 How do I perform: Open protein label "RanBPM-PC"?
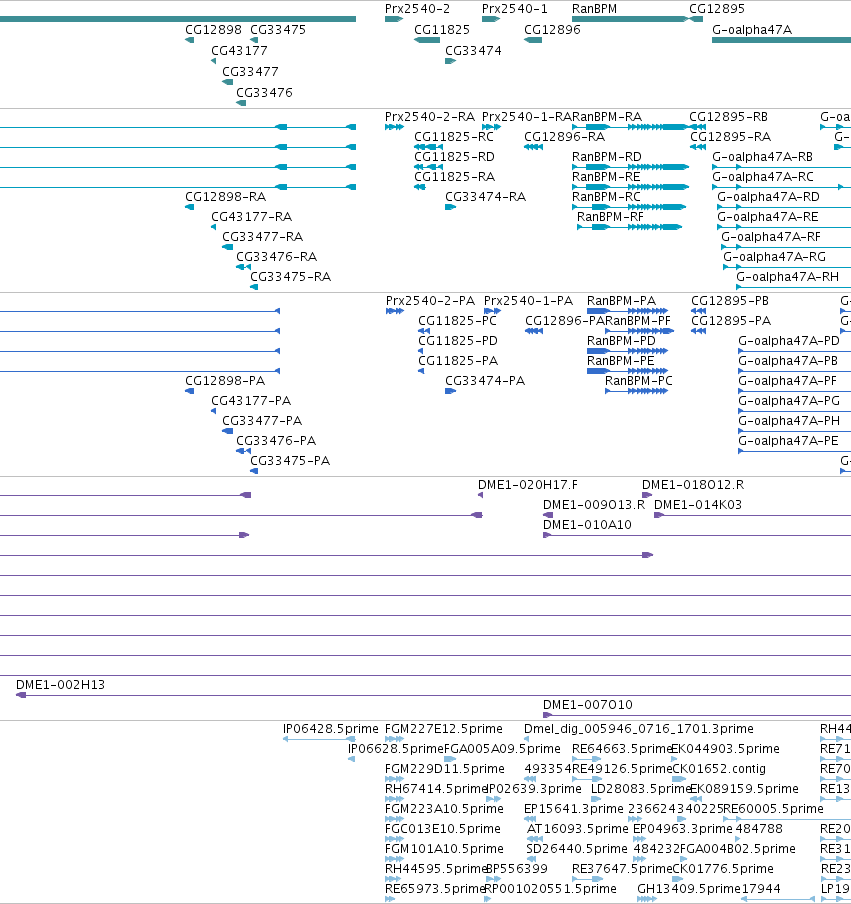click(x=638, y=381)
